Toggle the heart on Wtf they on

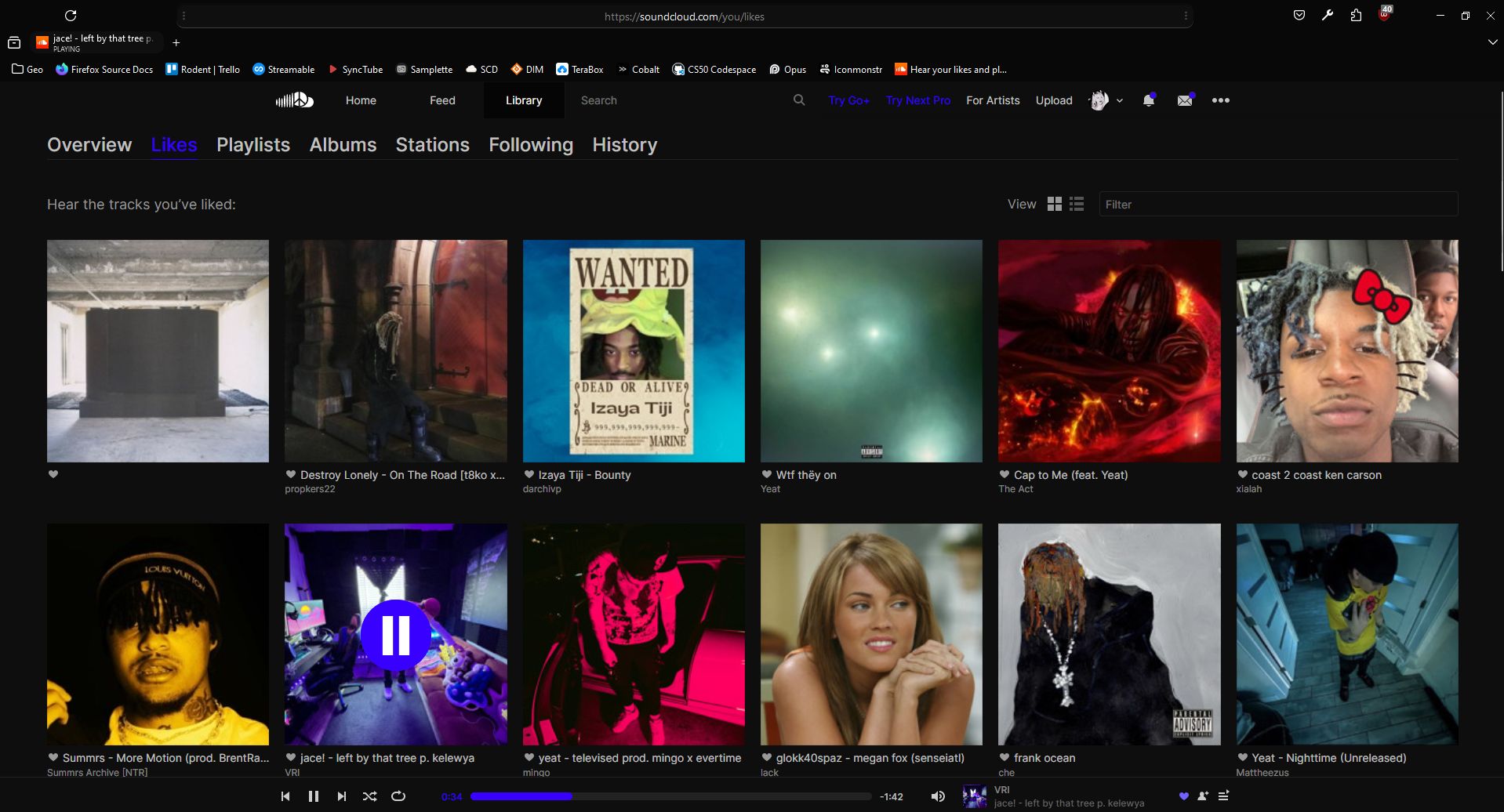pos(766,474)
